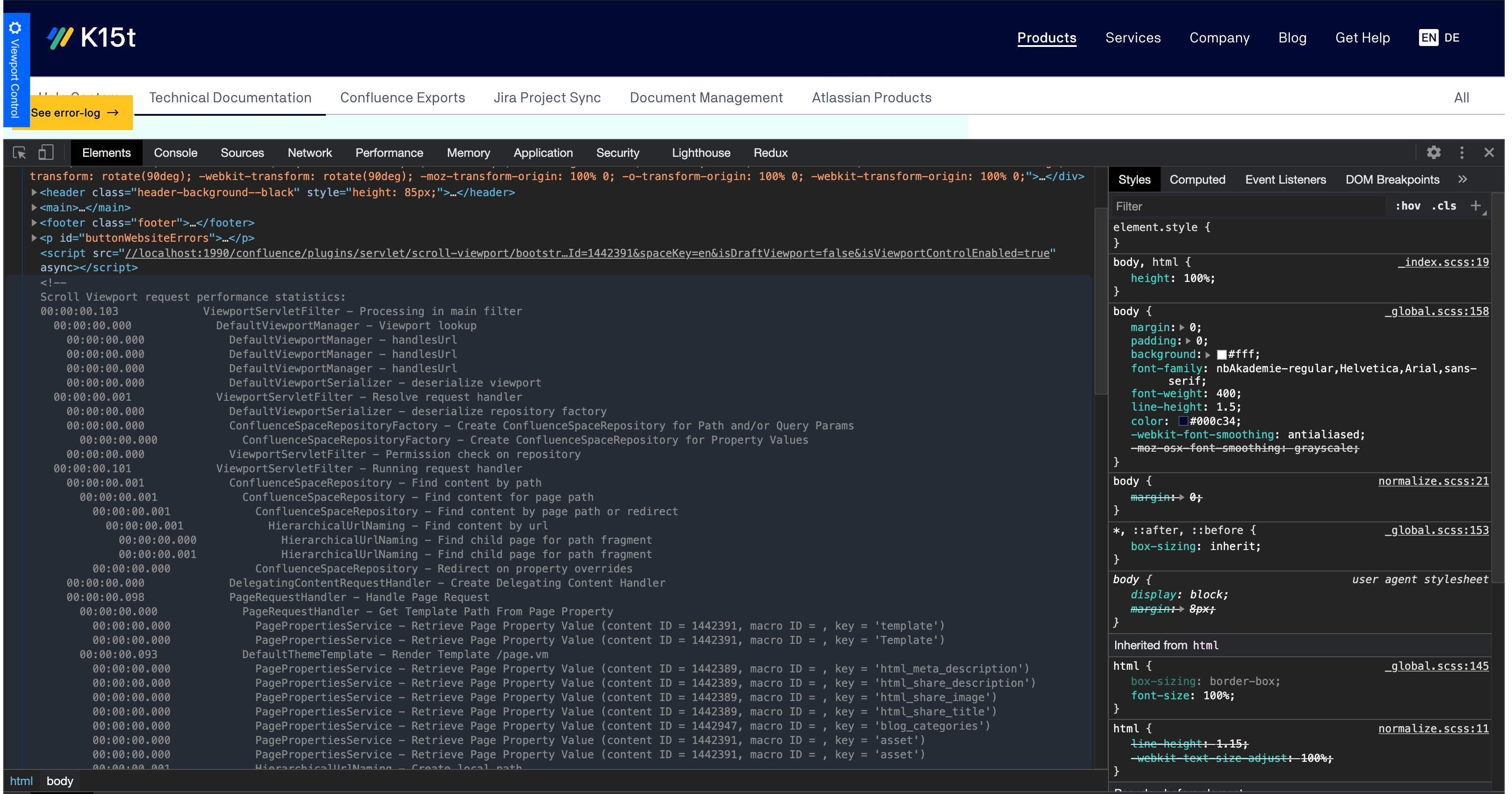Viewport: 1512px width, 794px height.
Task: Select body in the breadcrumb bar
Action: coord(59,781)
